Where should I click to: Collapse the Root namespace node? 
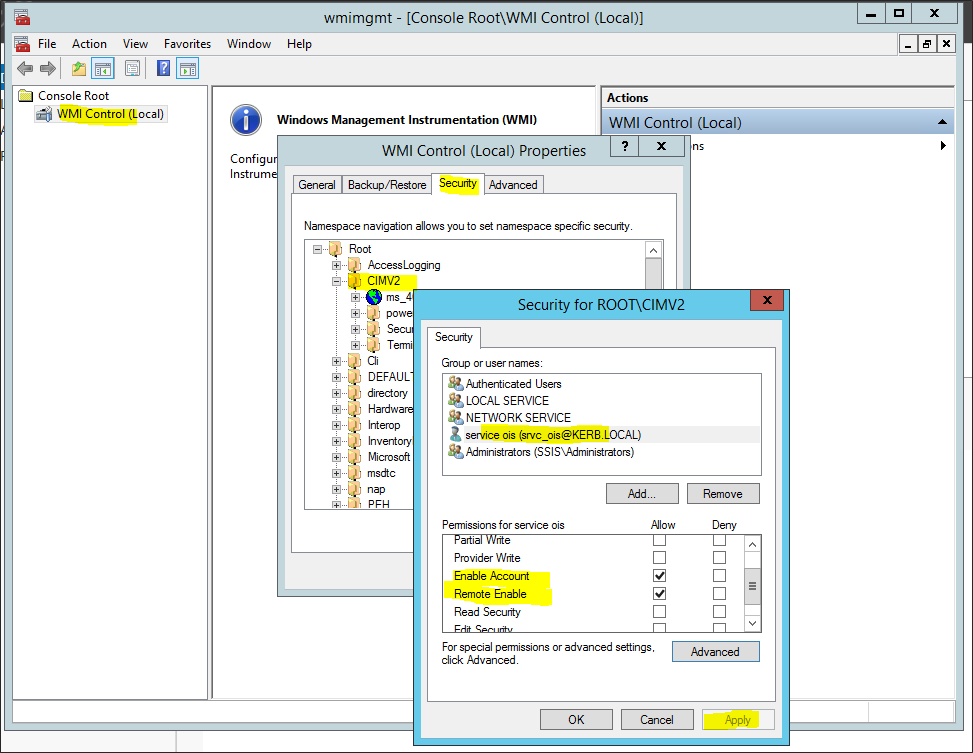click(318, 249)
